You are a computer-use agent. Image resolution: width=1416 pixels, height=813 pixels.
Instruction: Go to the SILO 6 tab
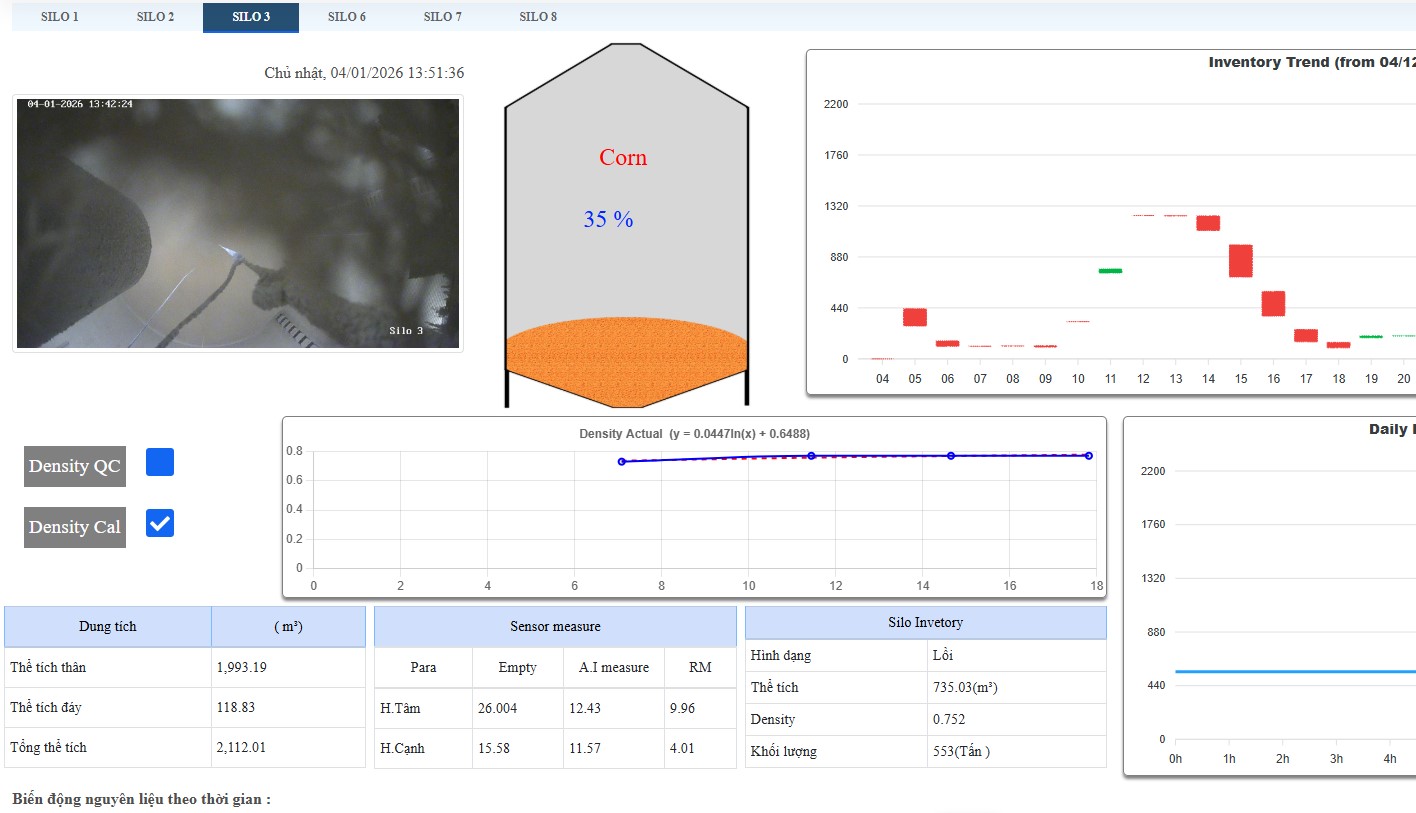347,17
